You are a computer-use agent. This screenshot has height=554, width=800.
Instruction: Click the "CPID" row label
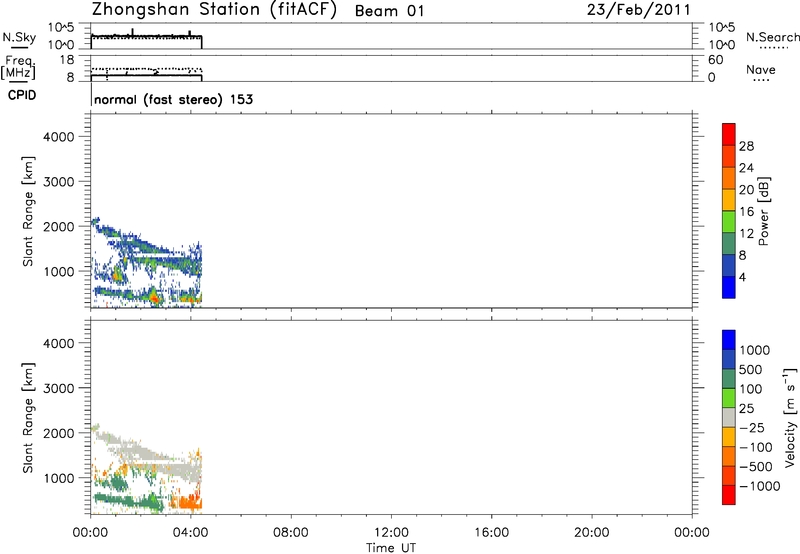coord(22,95)
